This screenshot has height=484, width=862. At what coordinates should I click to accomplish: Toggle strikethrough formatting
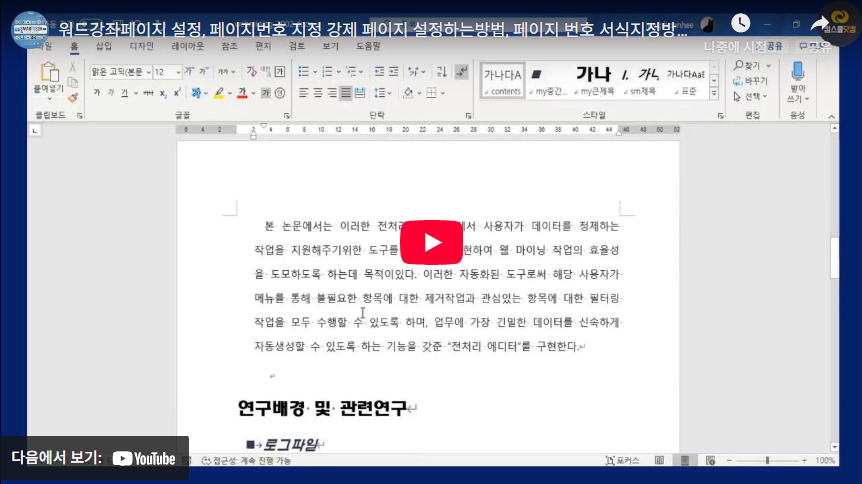[148, 93]
